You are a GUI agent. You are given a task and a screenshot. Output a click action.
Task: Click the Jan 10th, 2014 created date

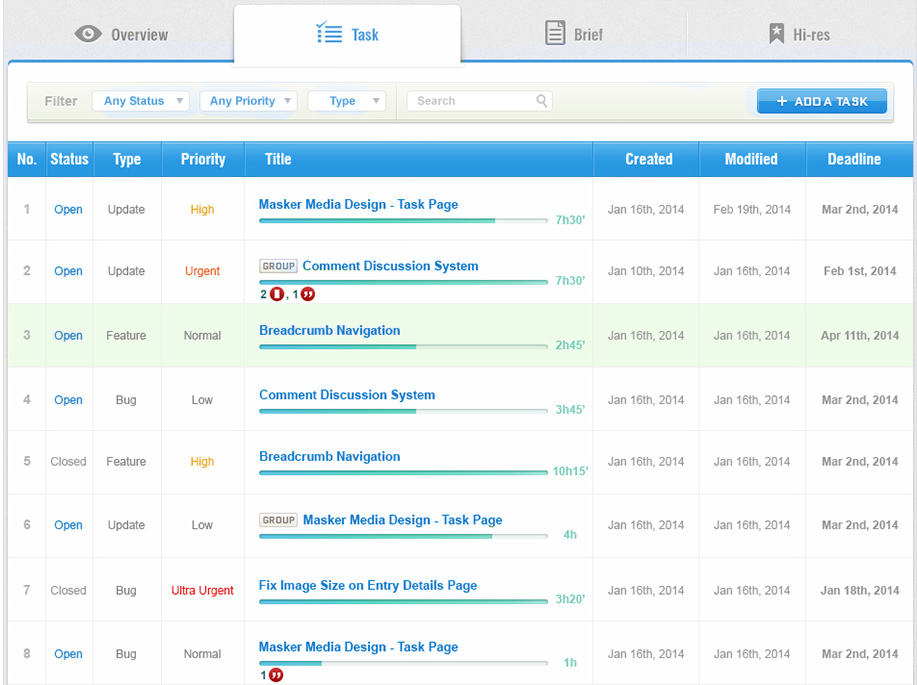646,271
